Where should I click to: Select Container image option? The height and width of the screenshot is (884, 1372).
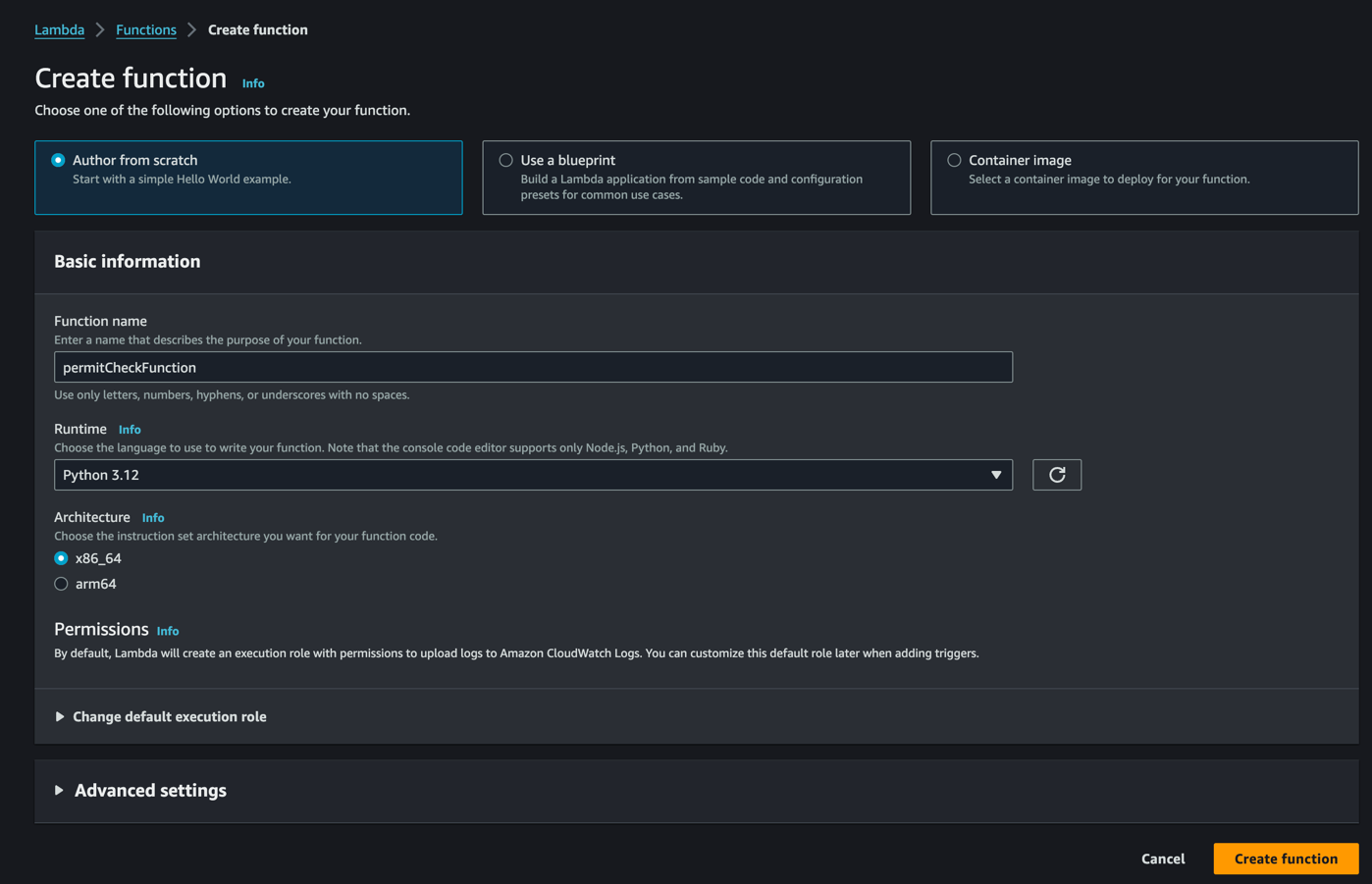tap(954, 160)
